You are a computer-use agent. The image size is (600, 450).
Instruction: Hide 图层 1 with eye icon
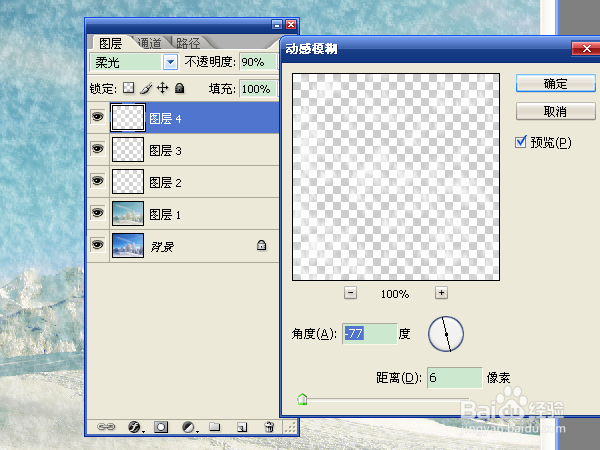click(x=98, y=213)
